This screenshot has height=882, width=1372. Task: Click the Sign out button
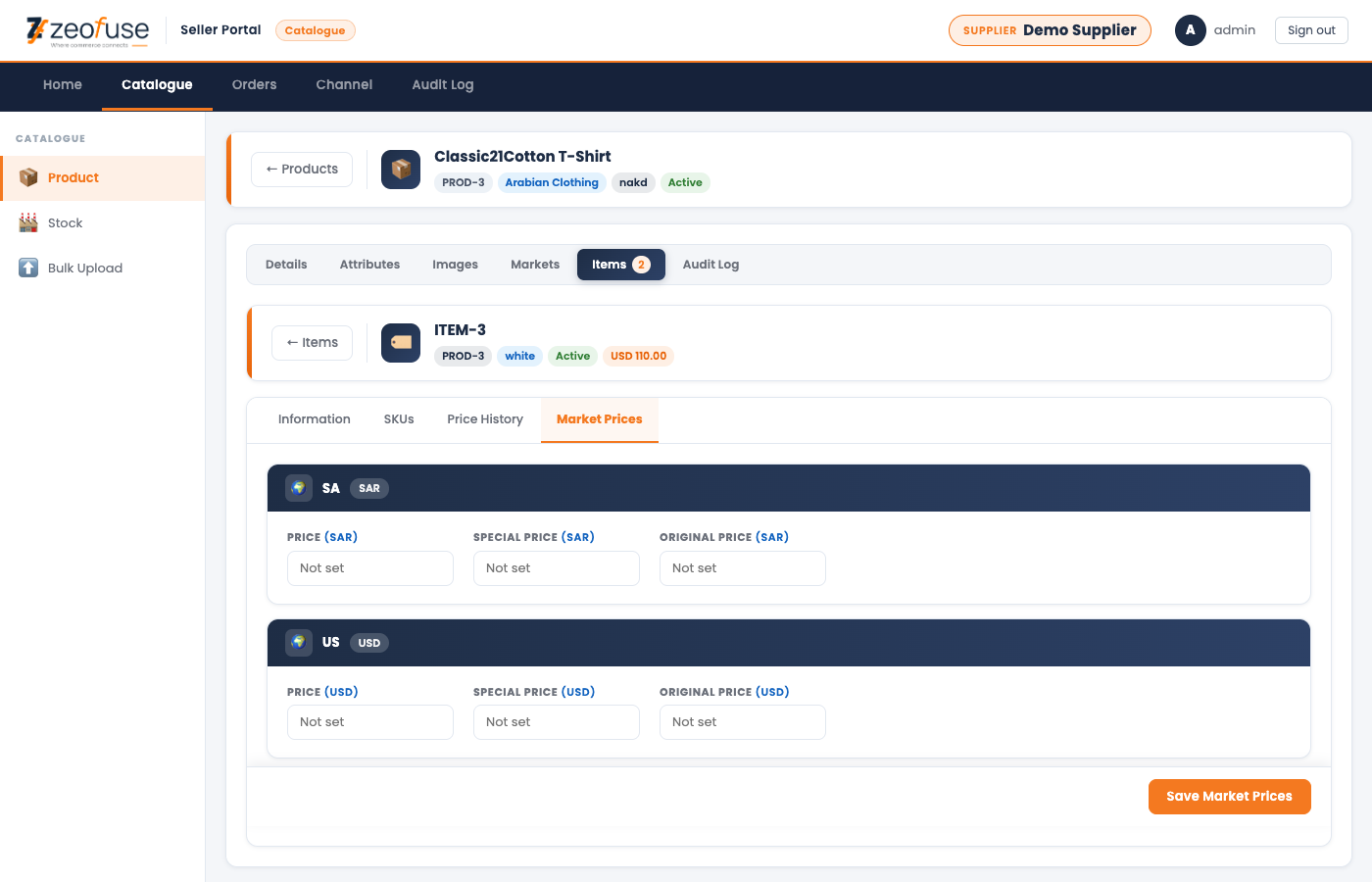point(1310,30)
